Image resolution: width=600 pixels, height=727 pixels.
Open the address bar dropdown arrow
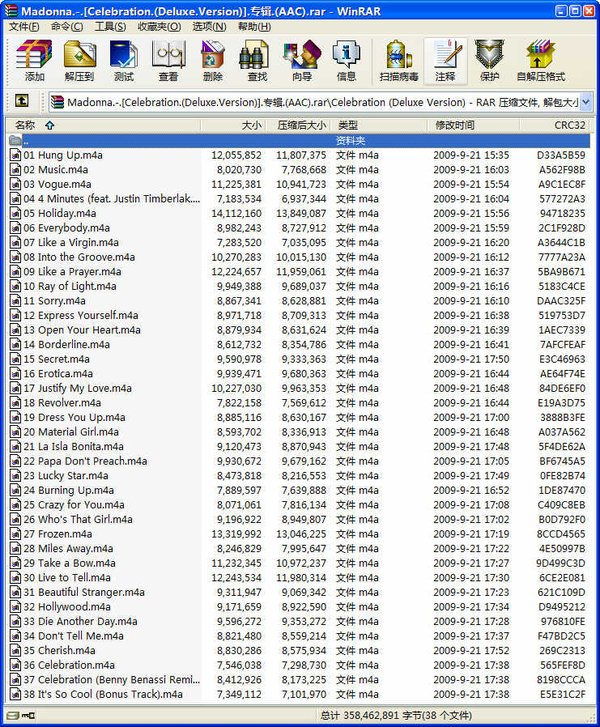click(x=586, y=102)
